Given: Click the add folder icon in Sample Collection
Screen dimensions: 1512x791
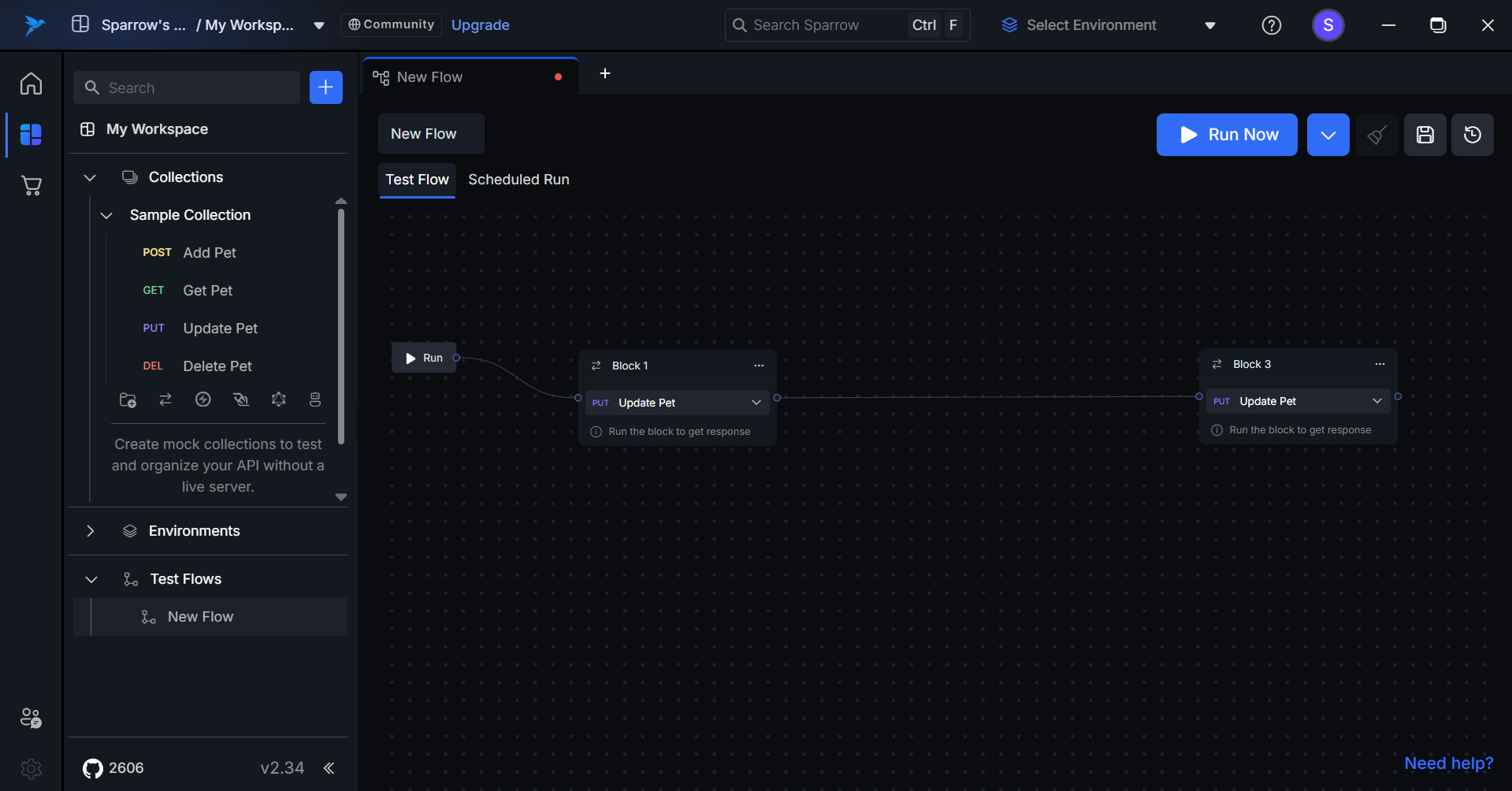Looking at the screenshot, I should tap(128, 400).
